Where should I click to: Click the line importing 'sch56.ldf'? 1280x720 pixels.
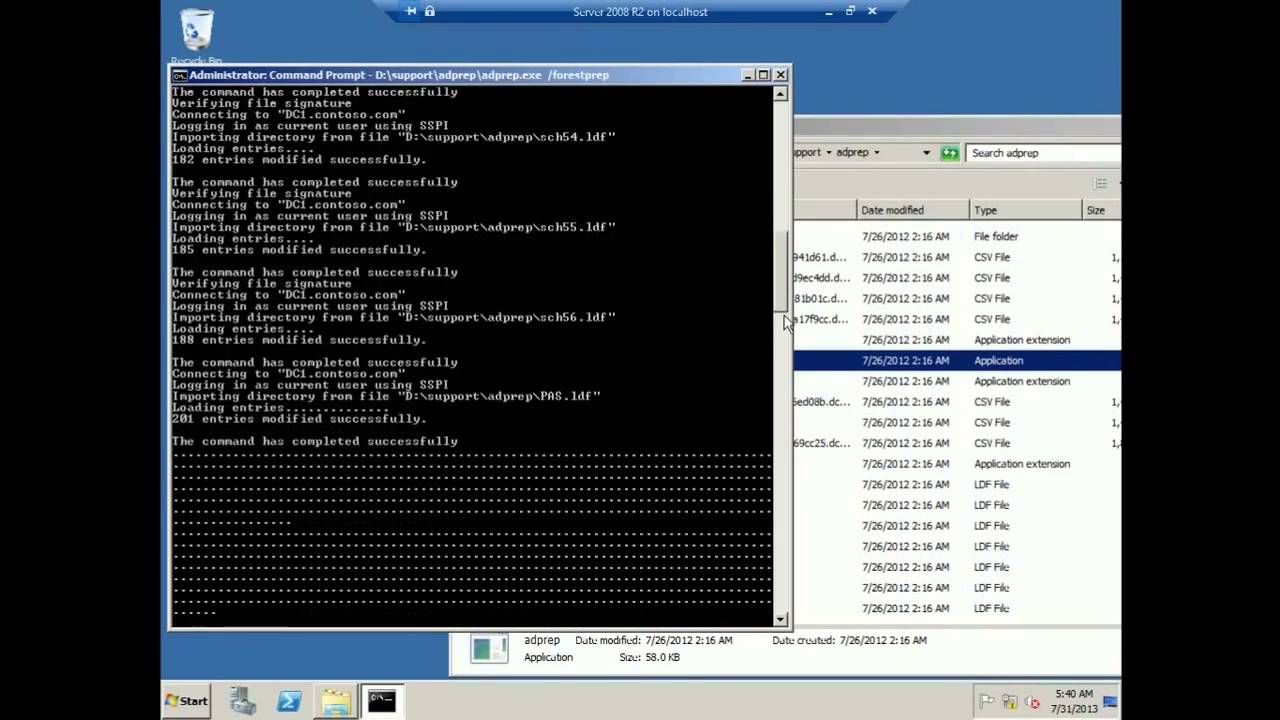click(394, 317)
